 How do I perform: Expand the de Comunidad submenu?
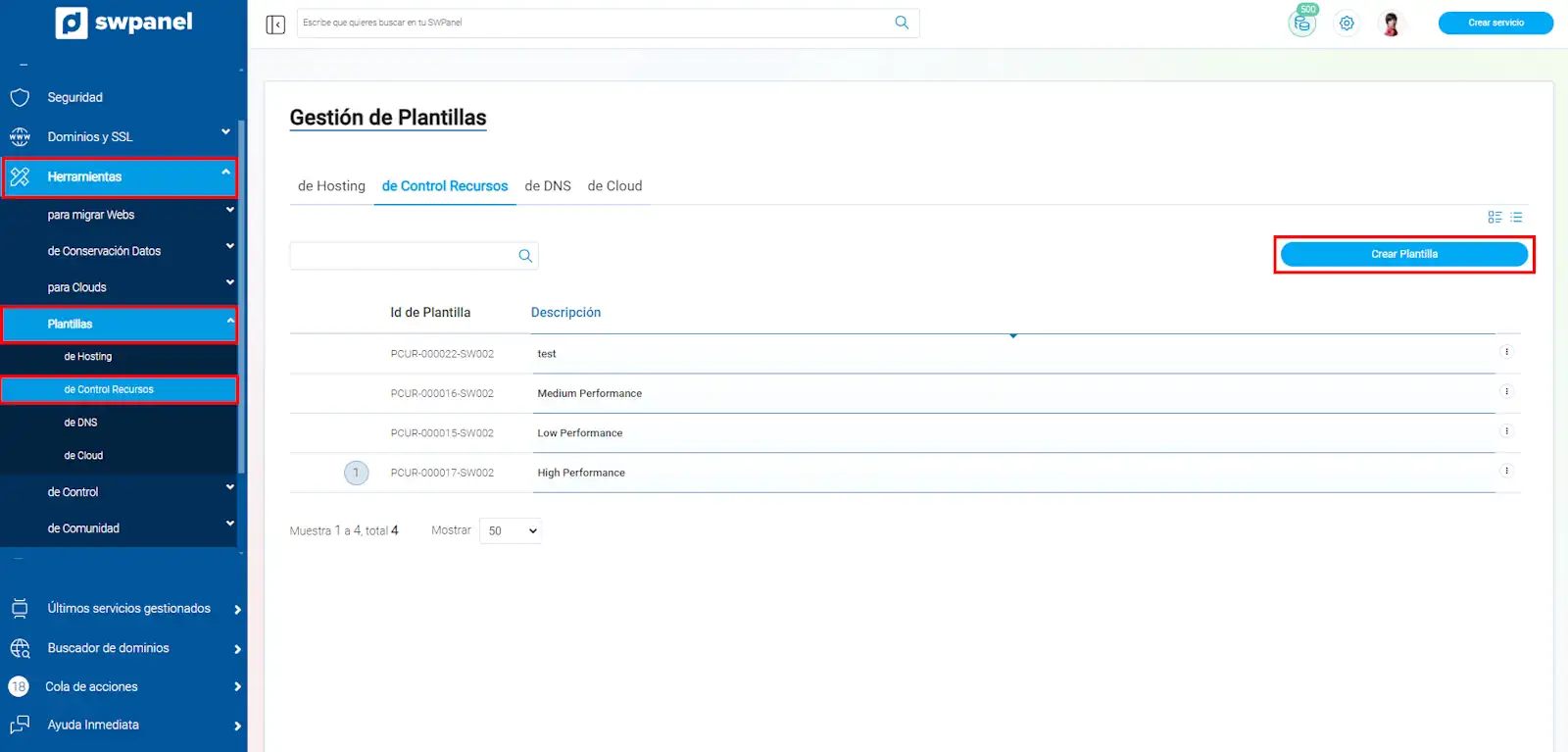pyautogui.click(x=229, y=524)
